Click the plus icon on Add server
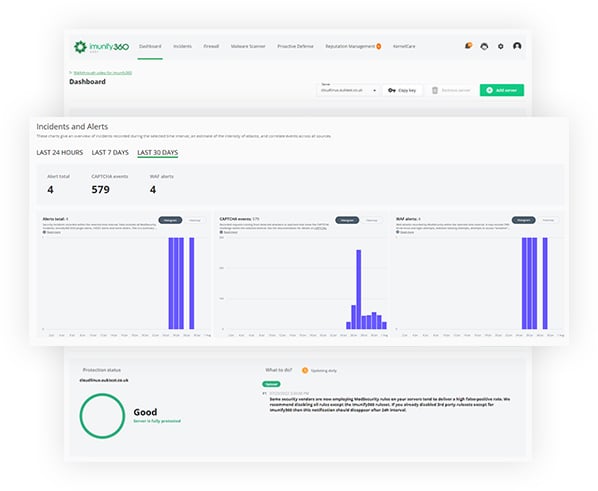598x491 pixels. click(x=490, y=90)
